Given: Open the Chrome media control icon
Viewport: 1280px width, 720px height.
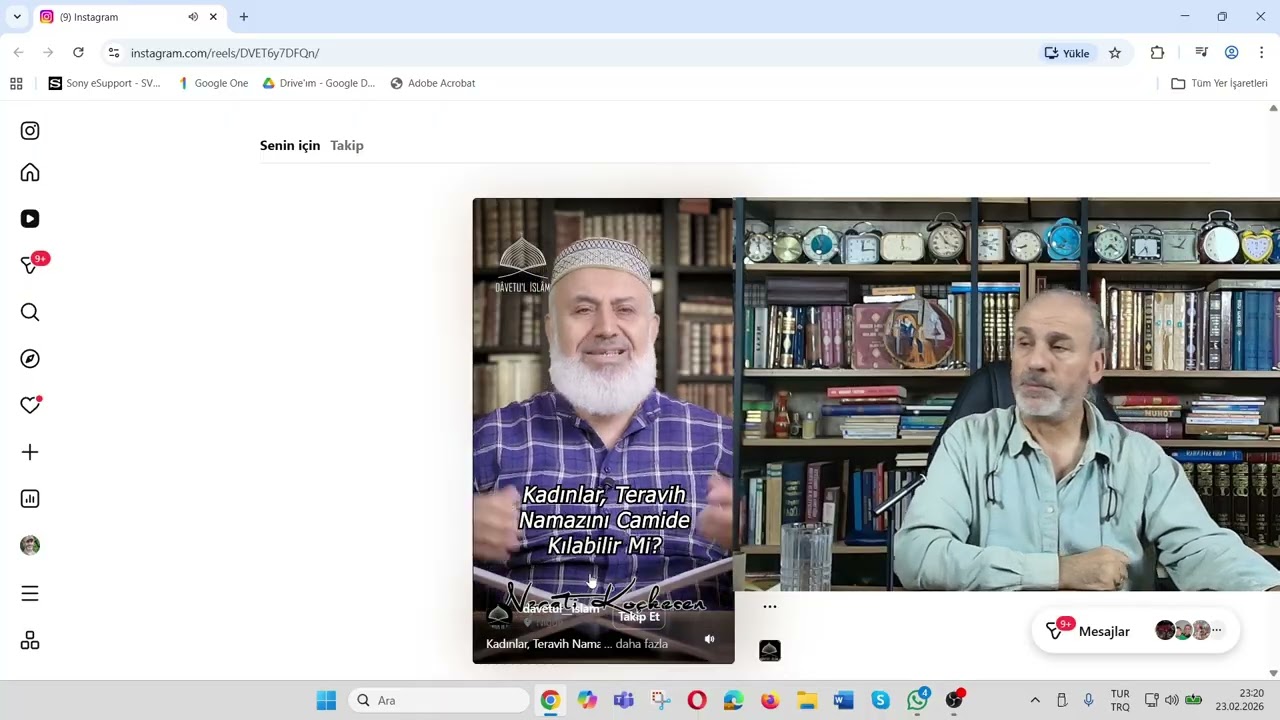Looking at the screenshot, I should click(1201, 53).
